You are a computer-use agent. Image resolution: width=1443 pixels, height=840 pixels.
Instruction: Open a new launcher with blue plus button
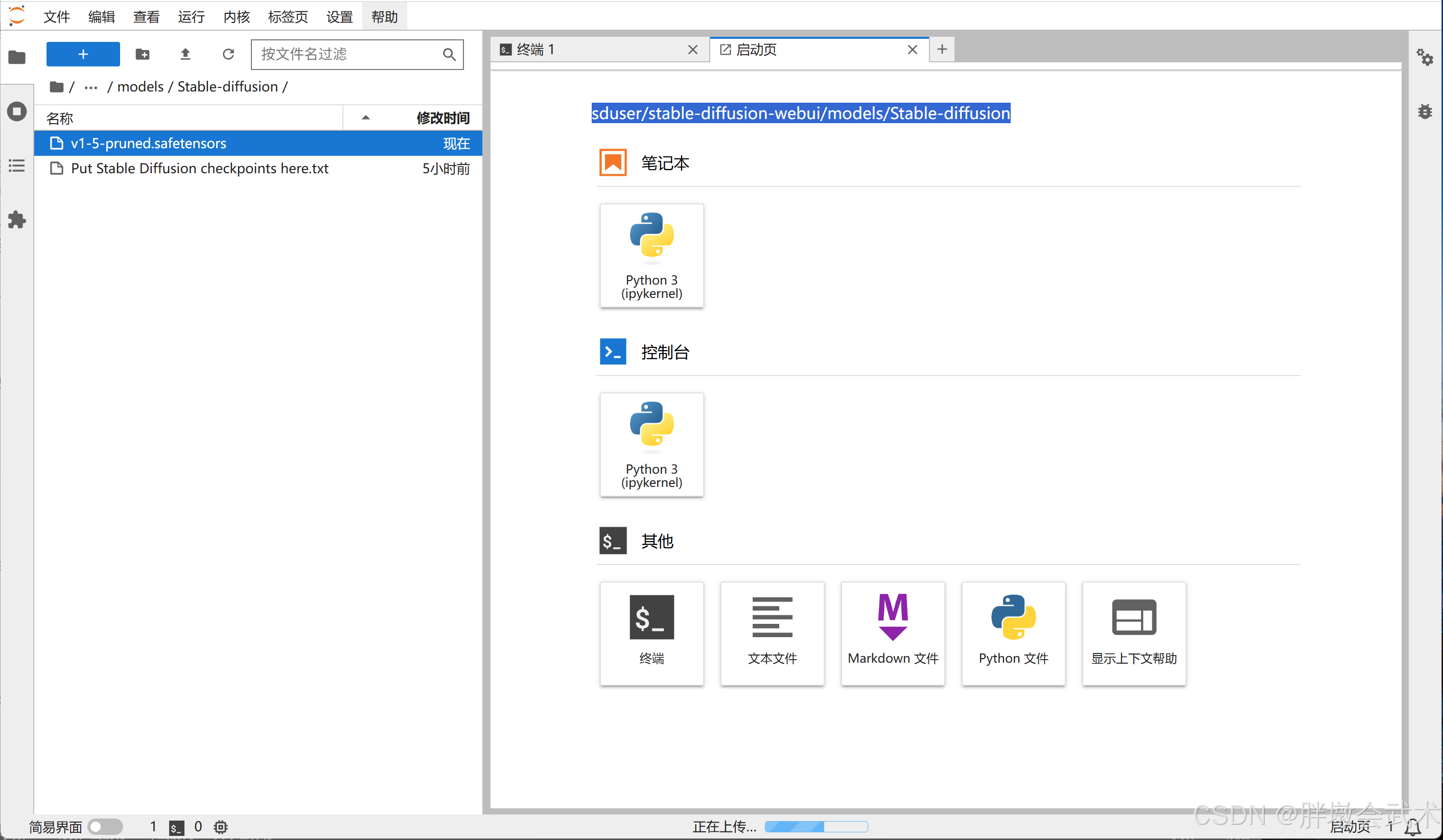(83, 54)
